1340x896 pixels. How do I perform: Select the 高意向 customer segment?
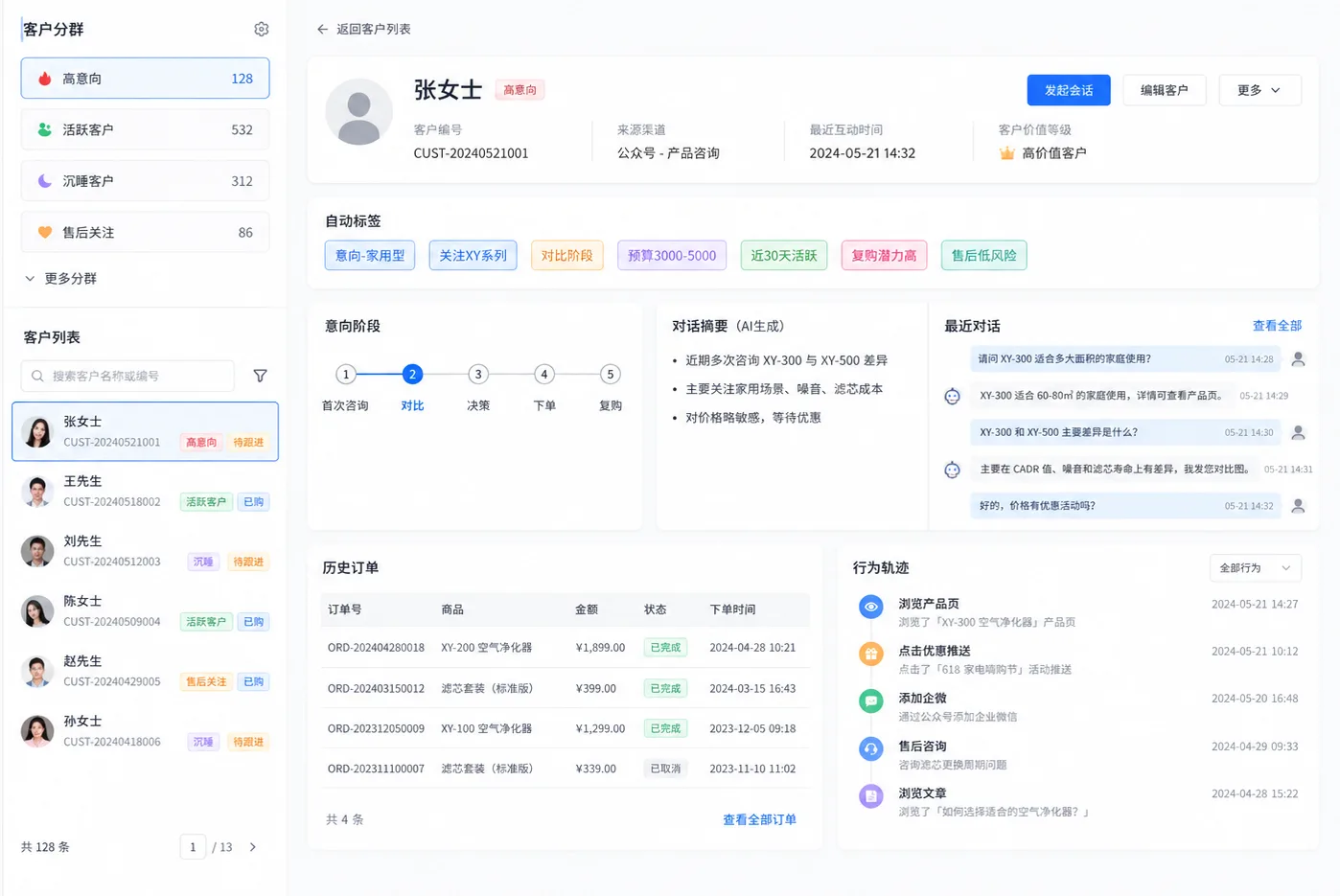point(145,79)
